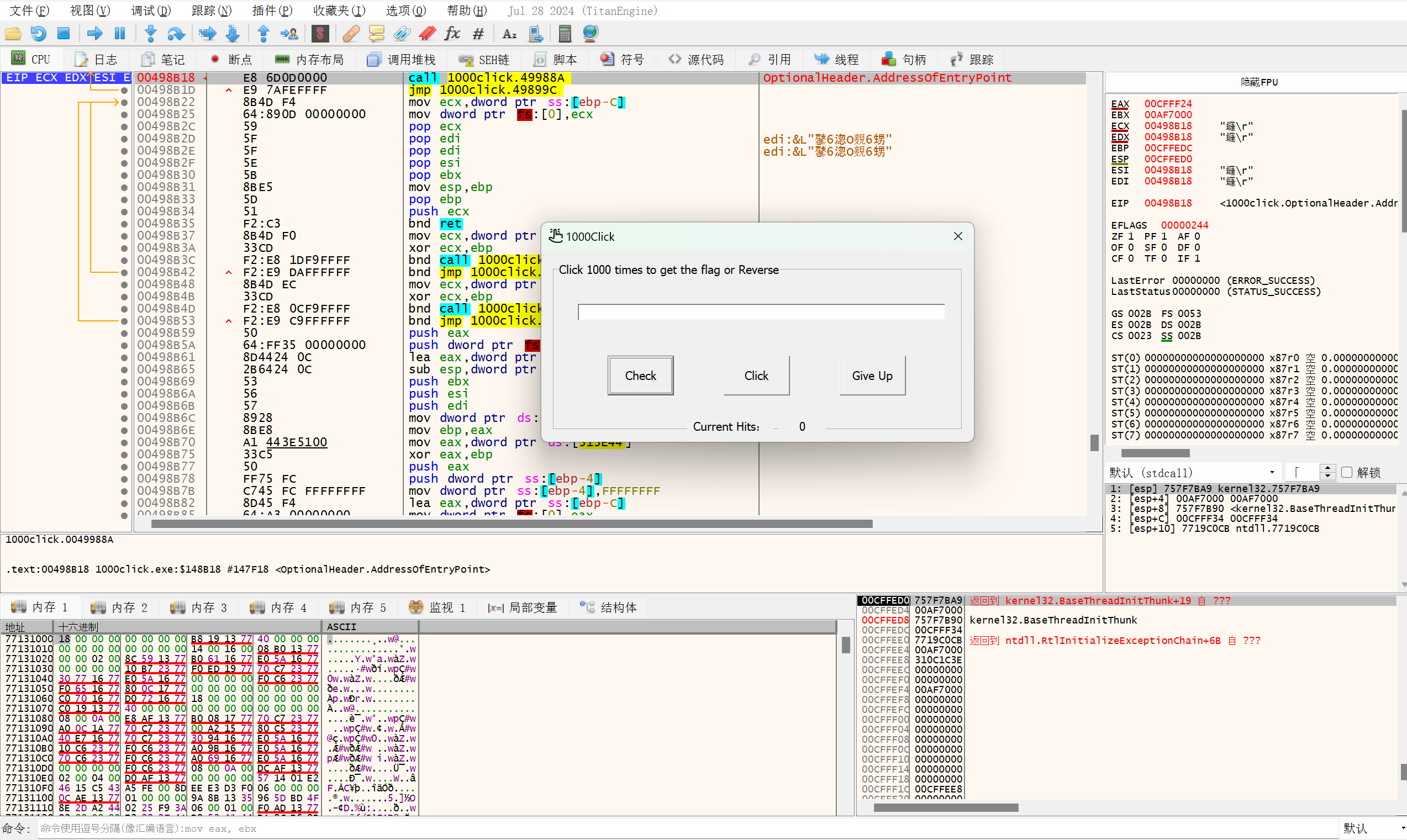Open the 选项(O) menu

(405, 10)
